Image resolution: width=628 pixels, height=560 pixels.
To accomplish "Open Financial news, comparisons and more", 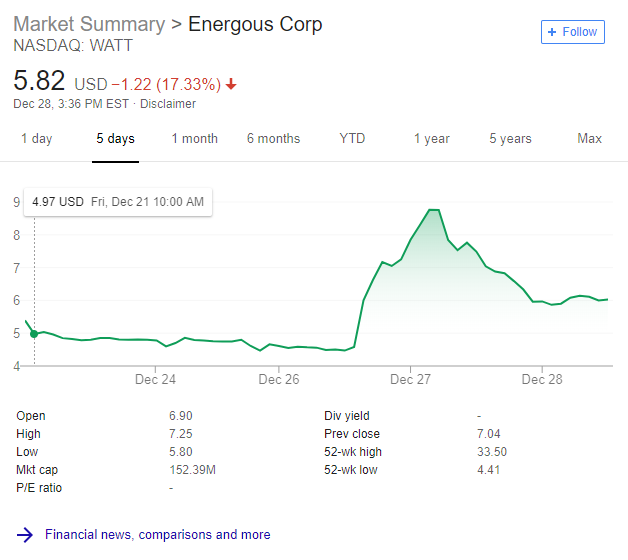I will click(x=157, y=535).
